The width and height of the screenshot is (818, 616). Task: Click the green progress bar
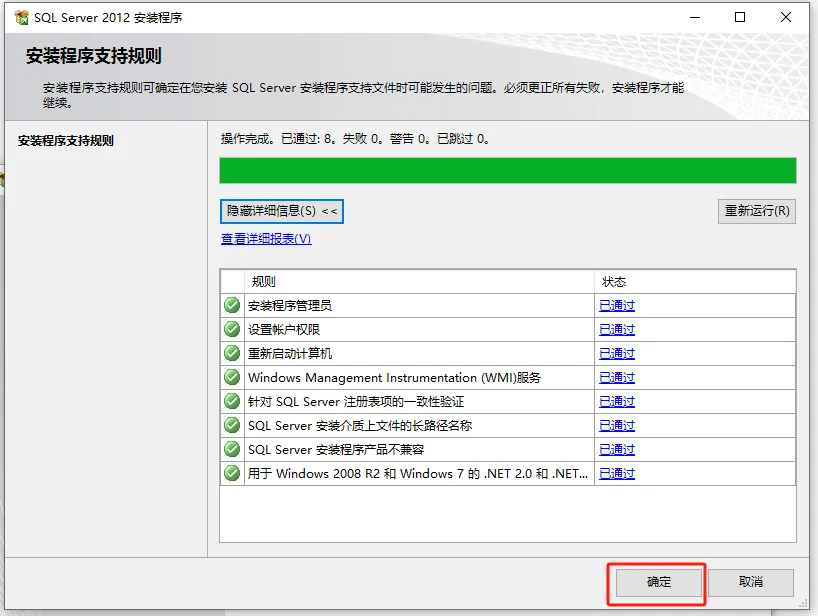pyautogui.click(x=508, y=171)
